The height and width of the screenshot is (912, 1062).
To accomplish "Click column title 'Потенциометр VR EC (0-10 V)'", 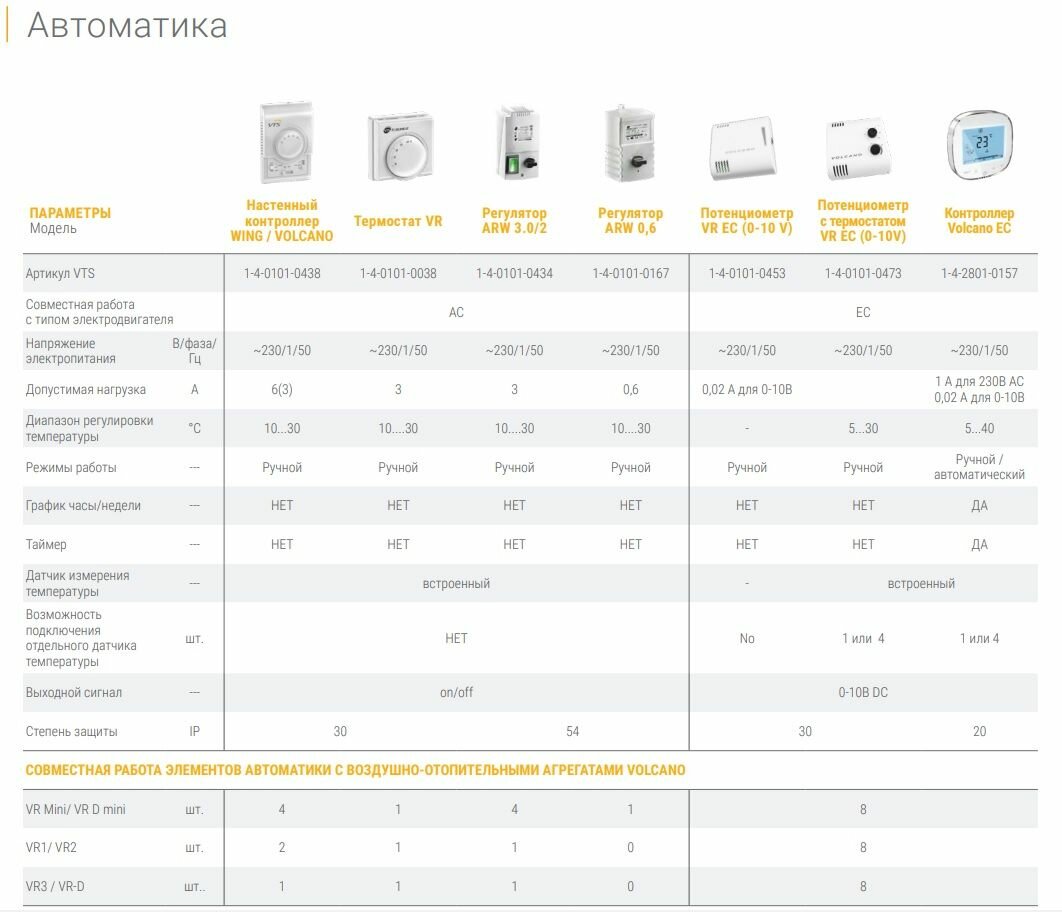I will click(x=746, y=221).
